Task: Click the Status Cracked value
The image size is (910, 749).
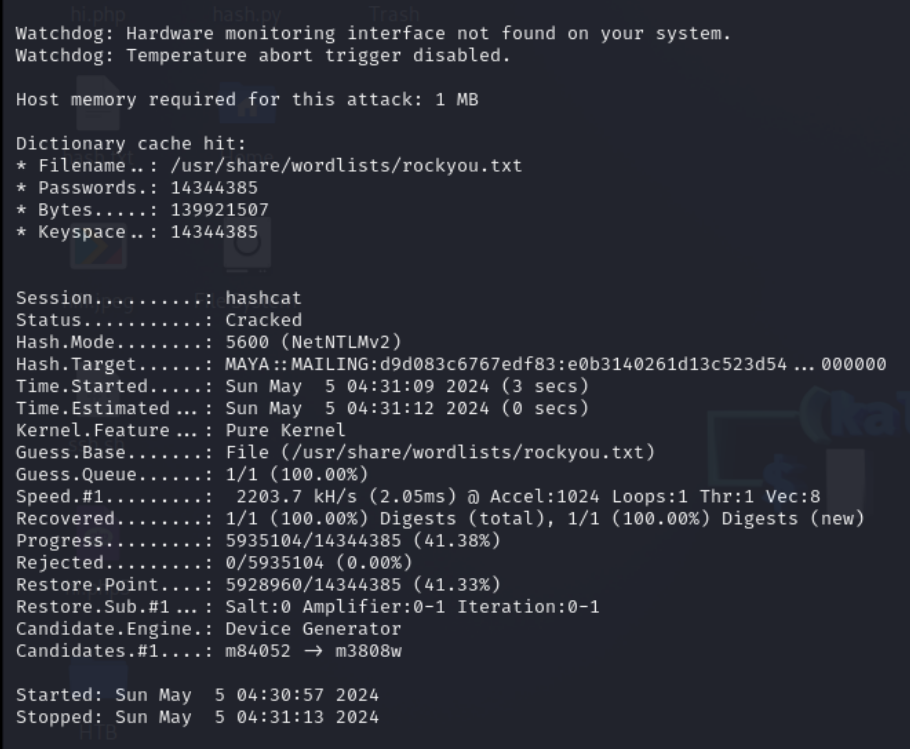Action: (263, 320)
